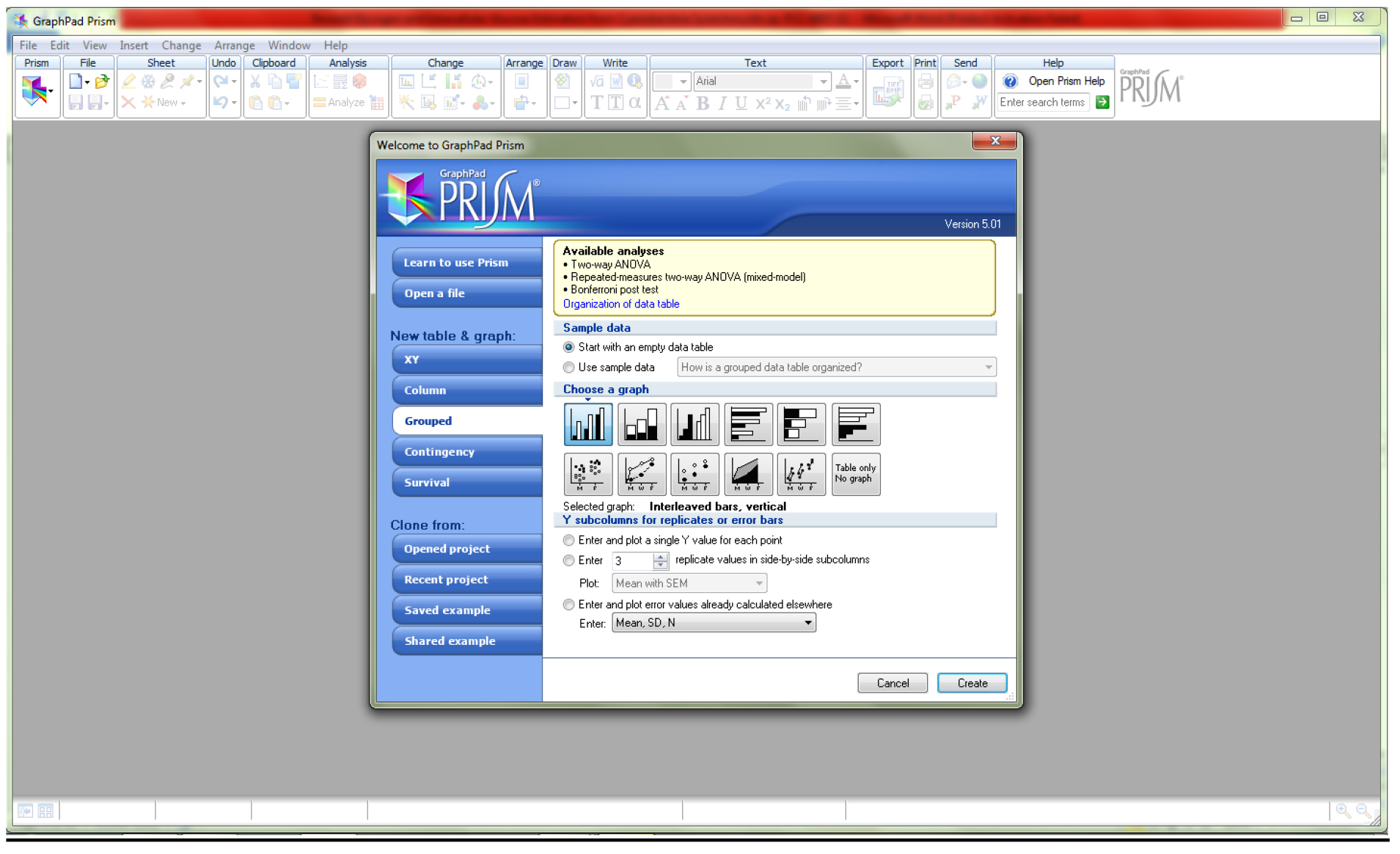The image size is (1400, 854).
Task: Choose filled area graph thumbnail
Action: click(x=748, y=474)
